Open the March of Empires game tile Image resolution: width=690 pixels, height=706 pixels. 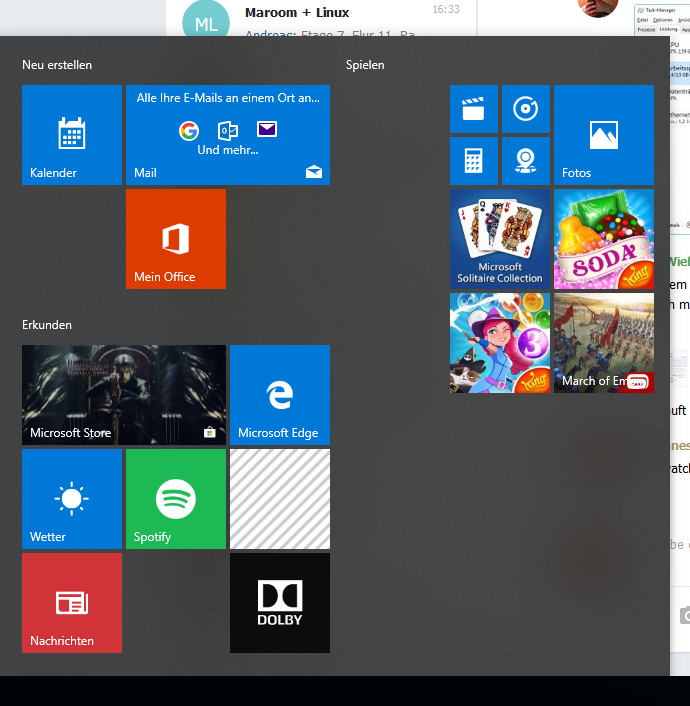(603, 343)
